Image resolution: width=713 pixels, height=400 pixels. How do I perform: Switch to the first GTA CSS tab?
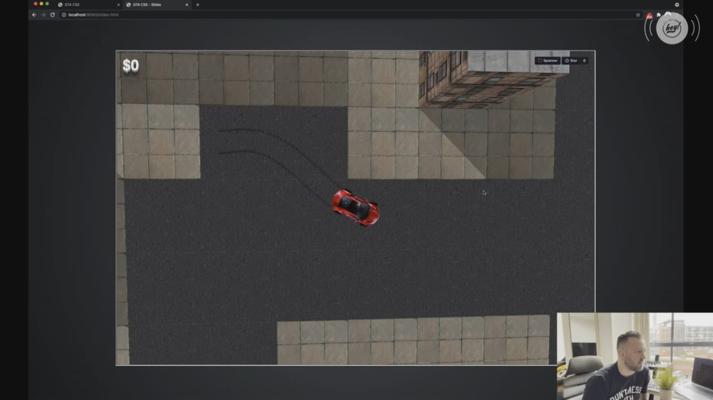(x=85, y=5)
